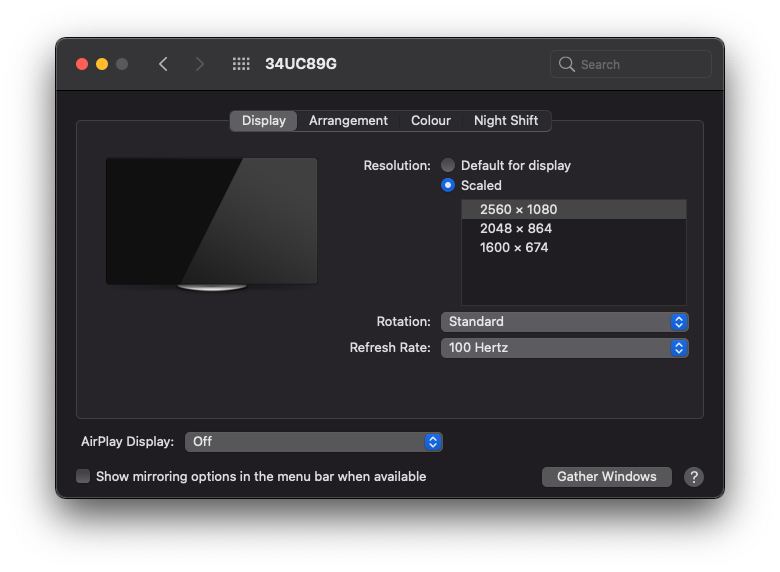Choose the 2048 × 864 resolution
780x572 pixels.
pyautogui.click(x=574, y=228)
